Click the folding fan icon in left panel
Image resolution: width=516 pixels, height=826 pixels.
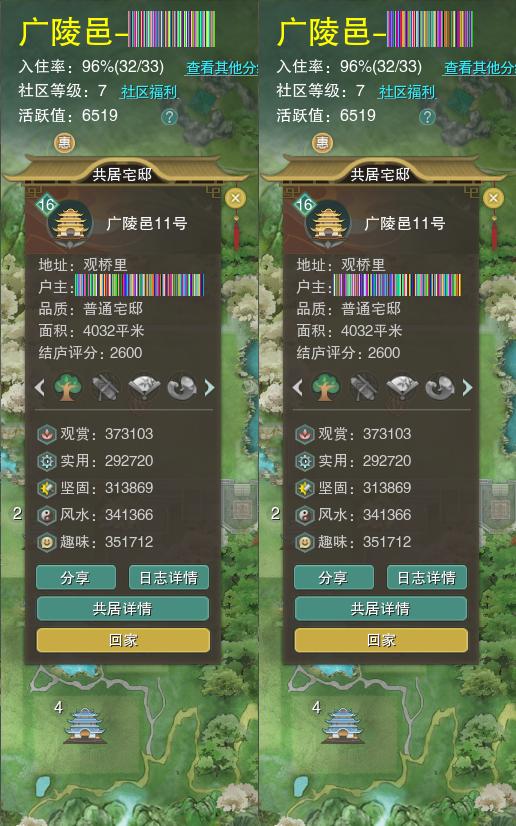pos(144,388)
